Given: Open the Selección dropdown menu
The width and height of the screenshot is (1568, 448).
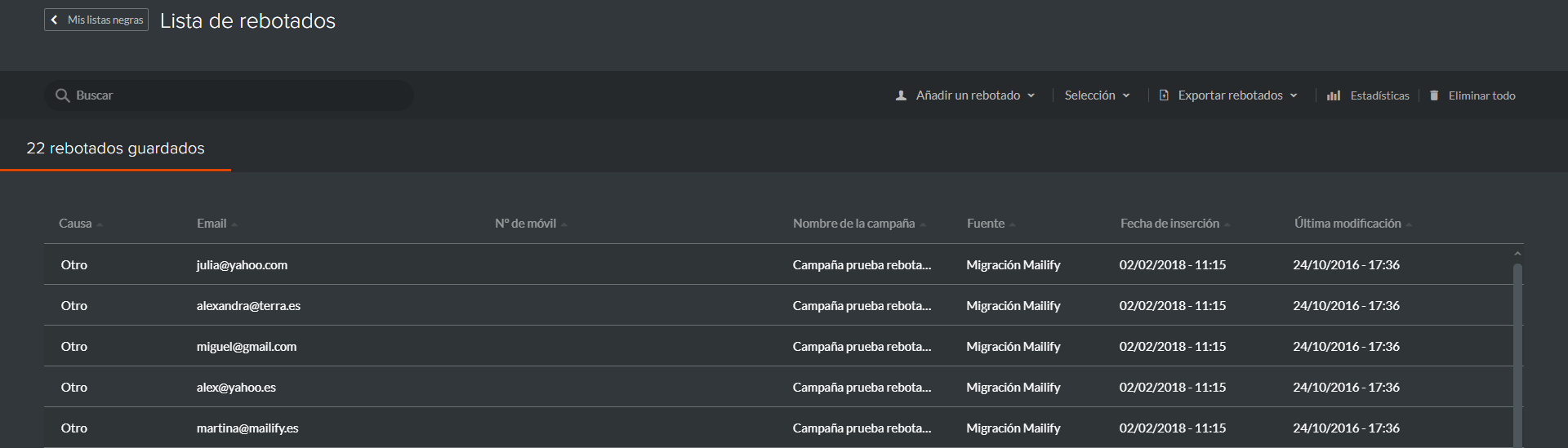Looking at the screenshot, I should click(1097, 95).
